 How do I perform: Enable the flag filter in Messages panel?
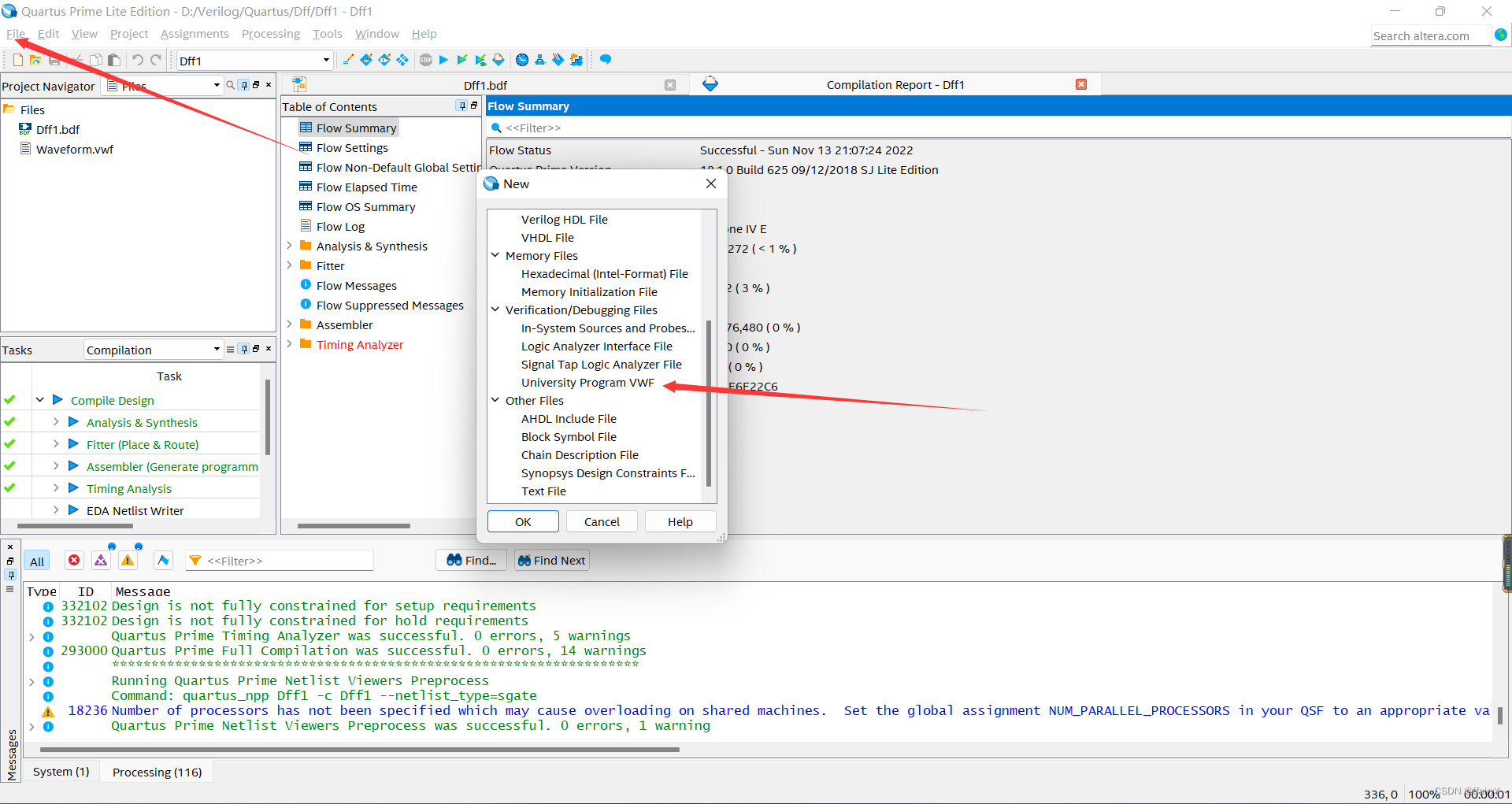pos(163,560)
